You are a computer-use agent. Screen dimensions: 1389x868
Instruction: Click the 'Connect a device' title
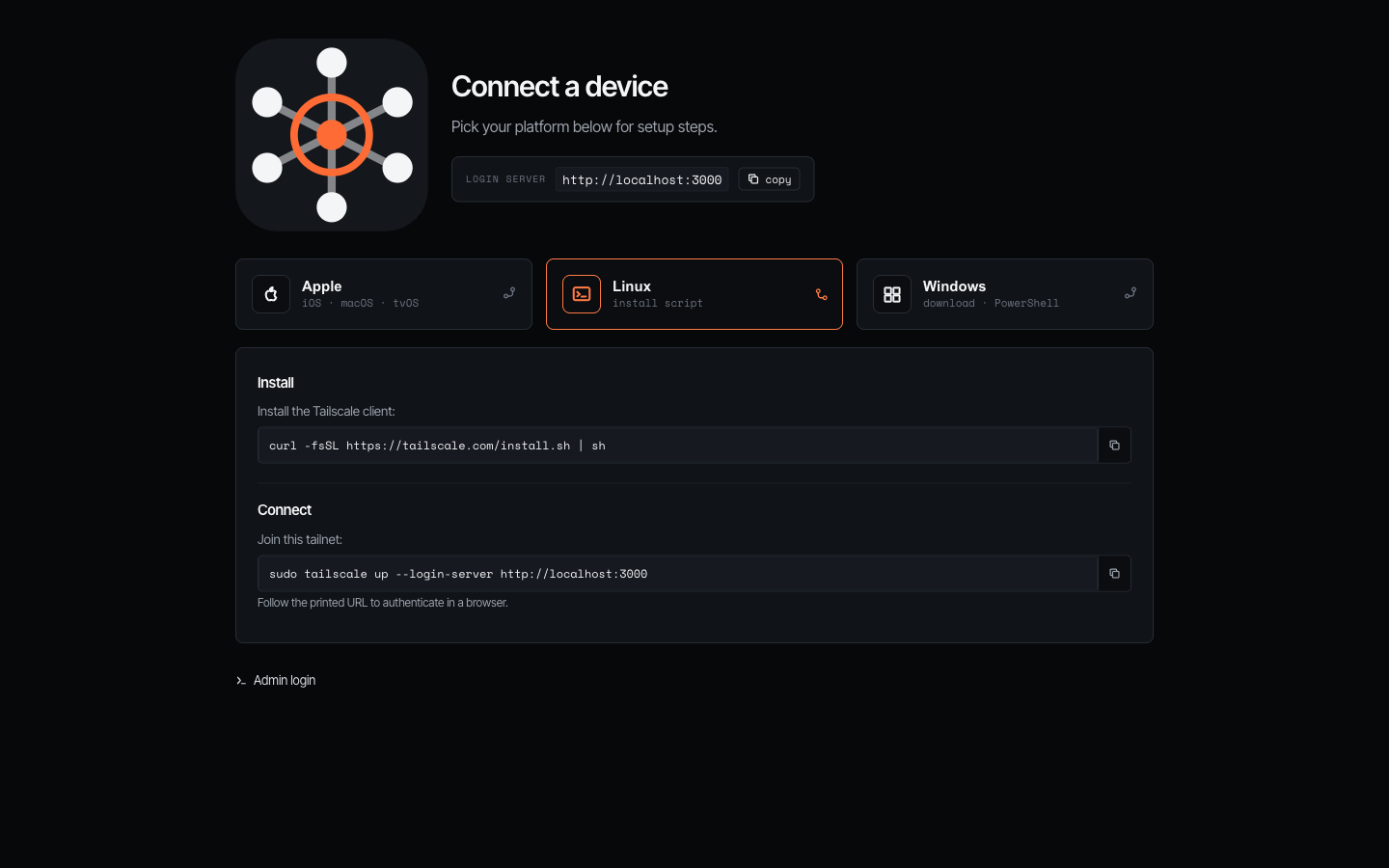[x=559, y=87]
